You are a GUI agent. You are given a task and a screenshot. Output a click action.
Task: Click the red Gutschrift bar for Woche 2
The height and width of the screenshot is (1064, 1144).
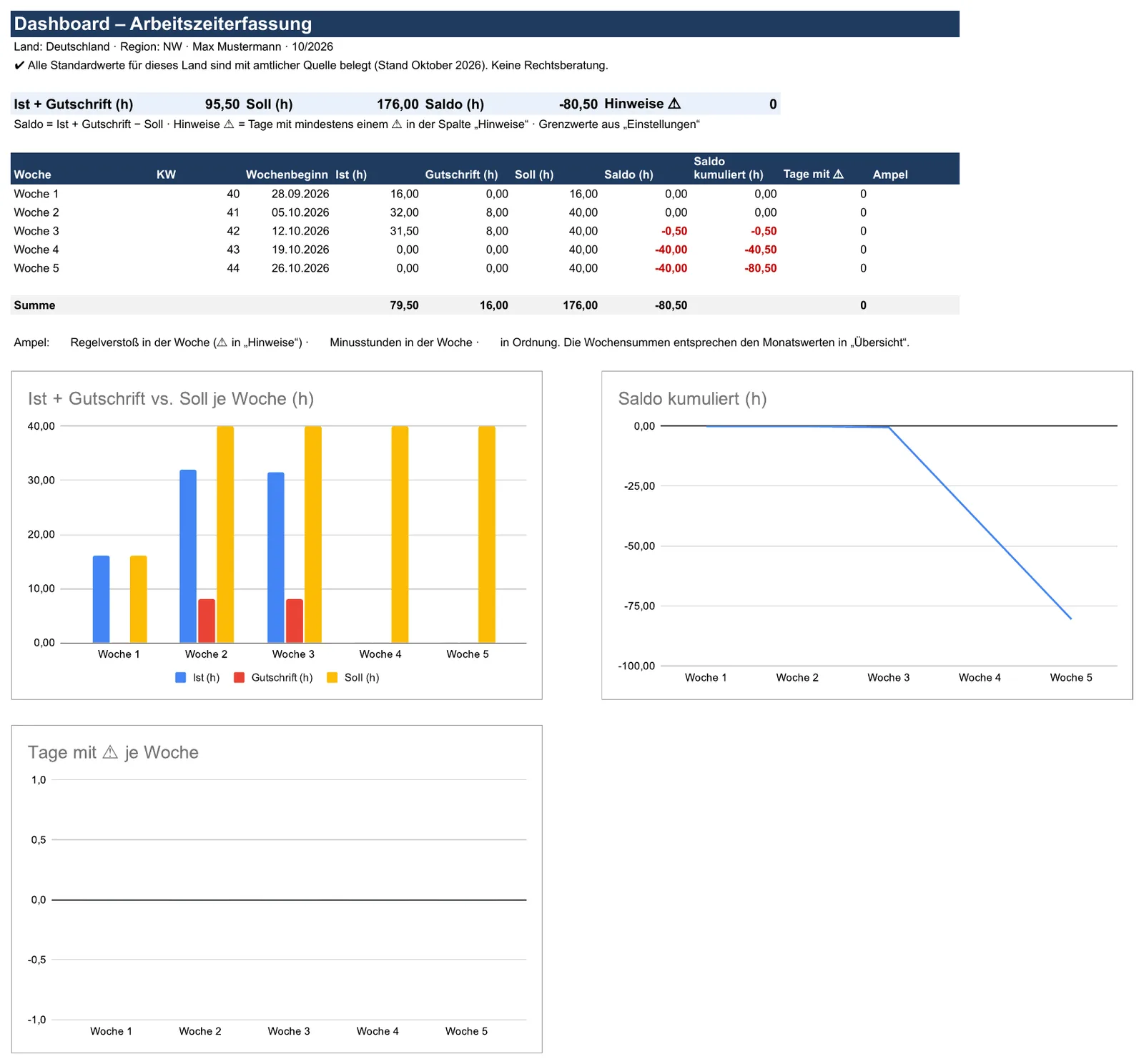tap(207, 621)
